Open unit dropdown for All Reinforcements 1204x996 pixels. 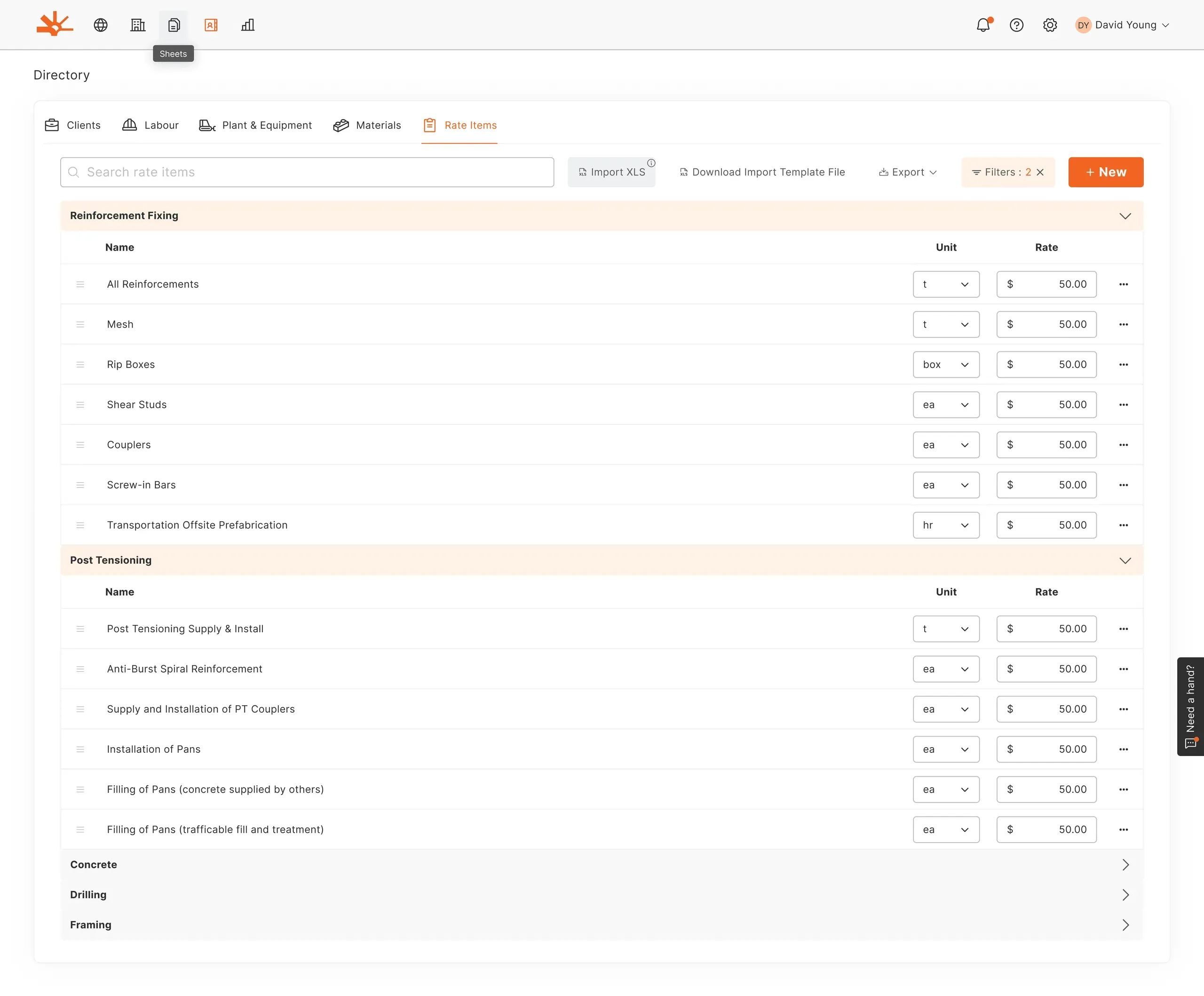pyautogui.click(x=946, y=285)
